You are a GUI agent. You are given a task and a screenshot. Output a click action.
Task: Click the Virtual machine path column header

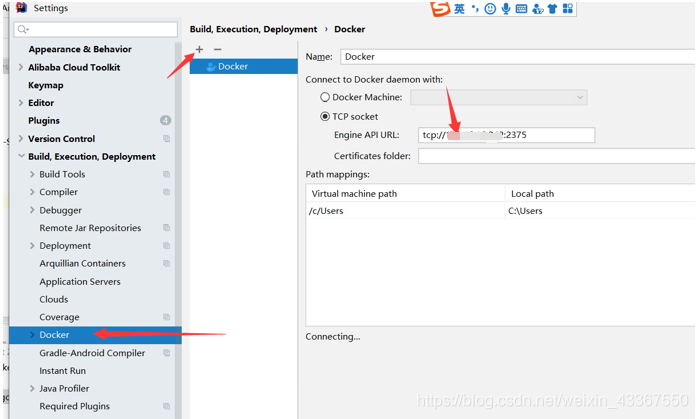(x=406, y=194)
